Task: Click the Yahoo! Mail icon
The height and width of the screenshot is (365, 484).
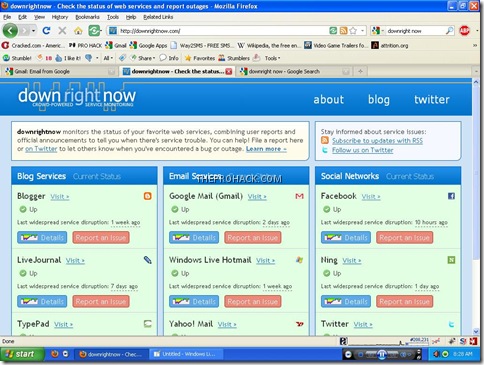Action: tap(299, 324)
